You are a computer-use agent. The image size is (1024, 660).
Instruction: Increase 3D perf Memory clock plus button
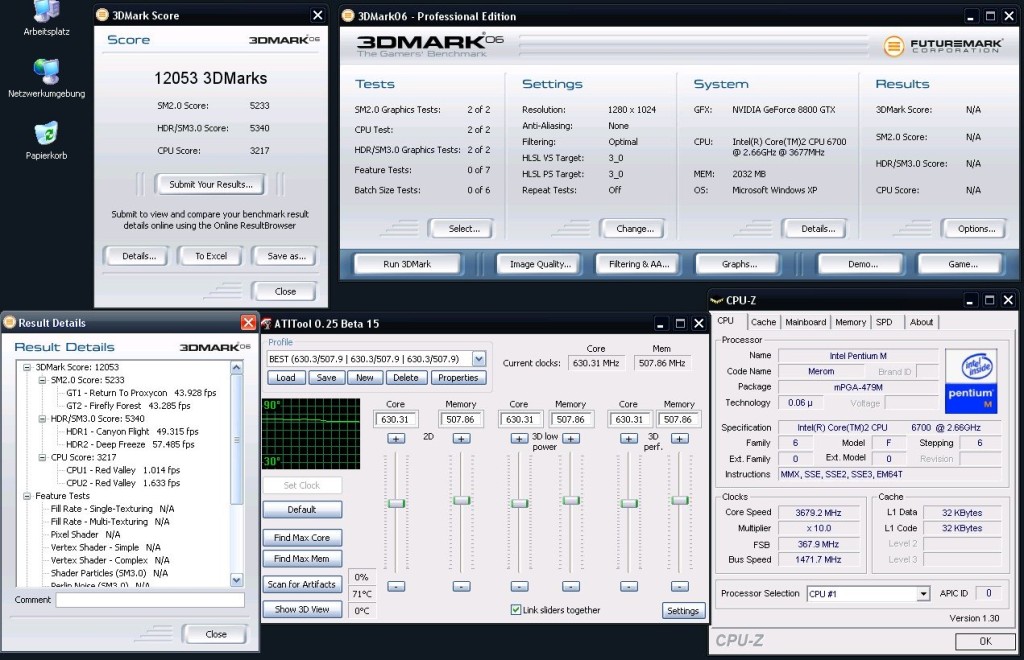[680, 439]
